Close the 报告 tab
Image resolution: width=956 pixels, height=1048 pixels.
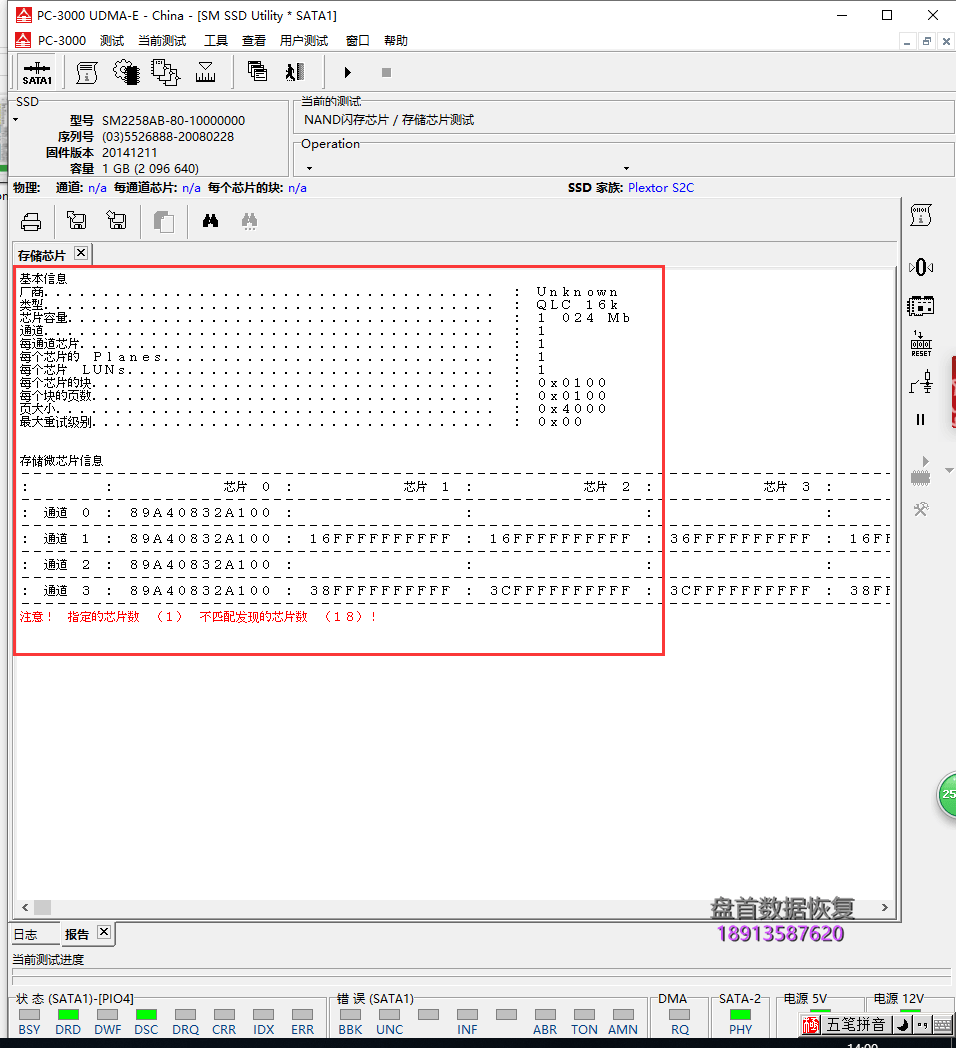click(104, 932)
